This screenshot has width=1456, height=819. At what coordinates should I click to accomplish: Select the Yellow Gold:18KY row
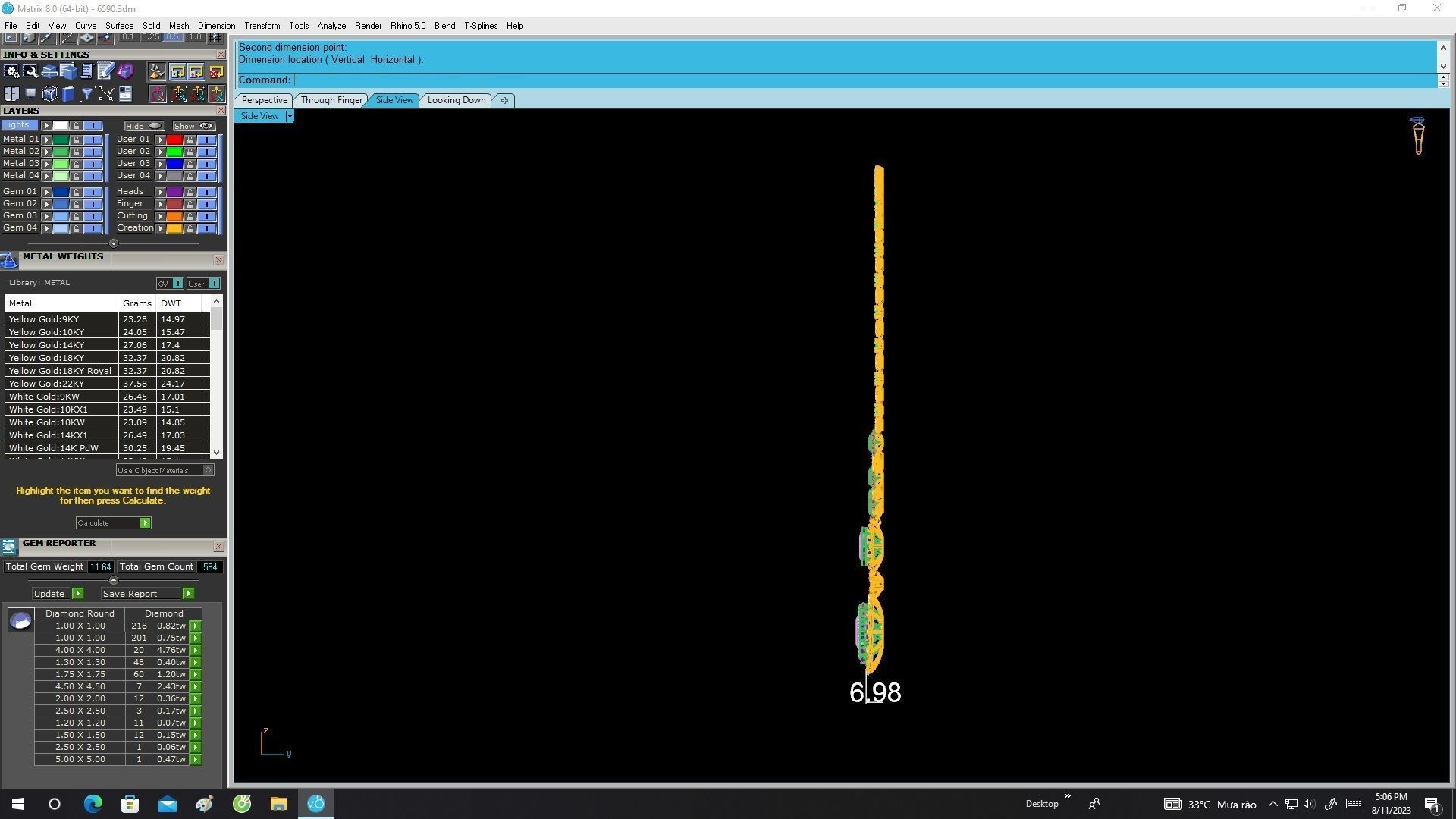tap(106, 358)
